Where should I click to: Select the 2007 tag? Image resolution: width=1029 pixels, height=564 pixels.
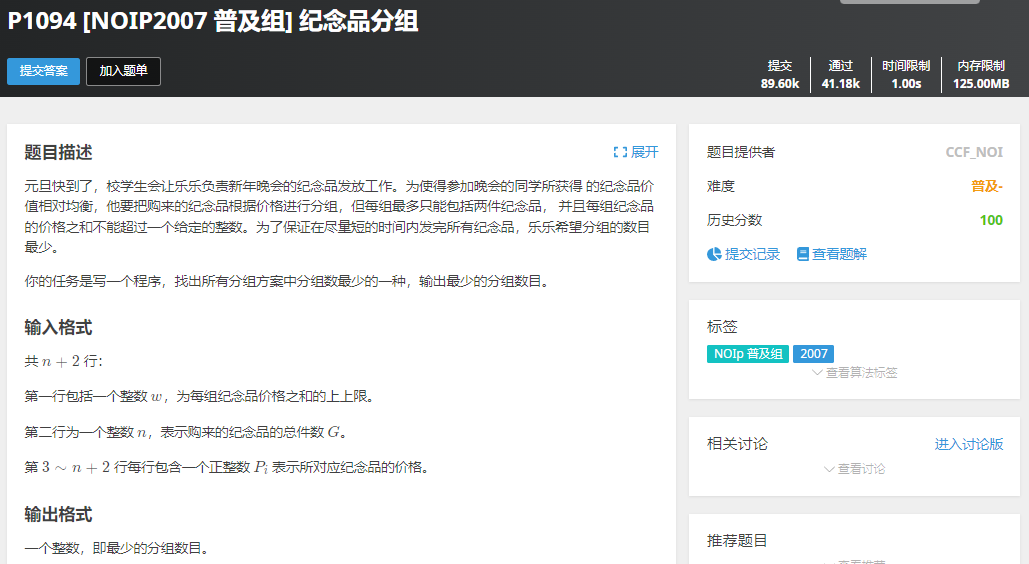[814, 354]
